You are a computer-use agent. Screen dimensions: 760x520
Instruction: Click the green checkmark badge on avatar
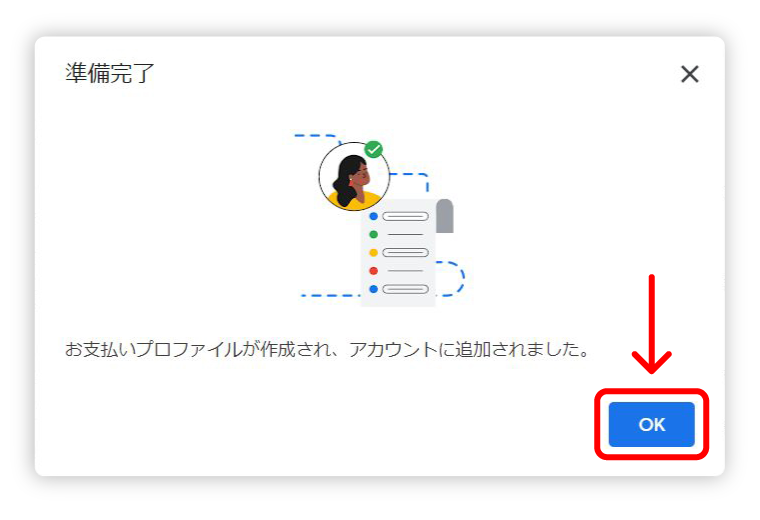(x=374, y=149)
